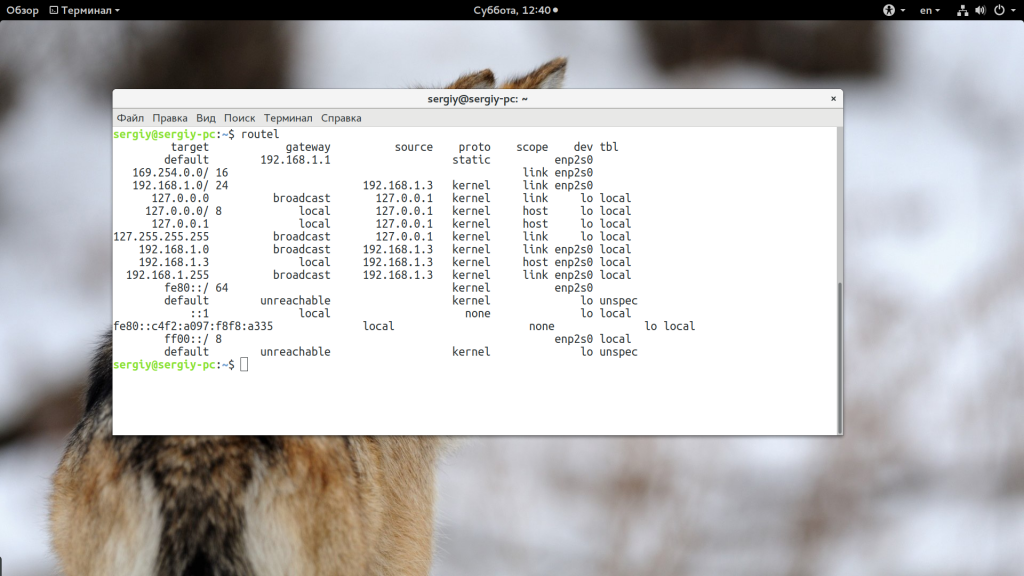Open the clock calendar showing Суббота, 12:40
Screen dimensions: 1024x576
pos(514,10)
